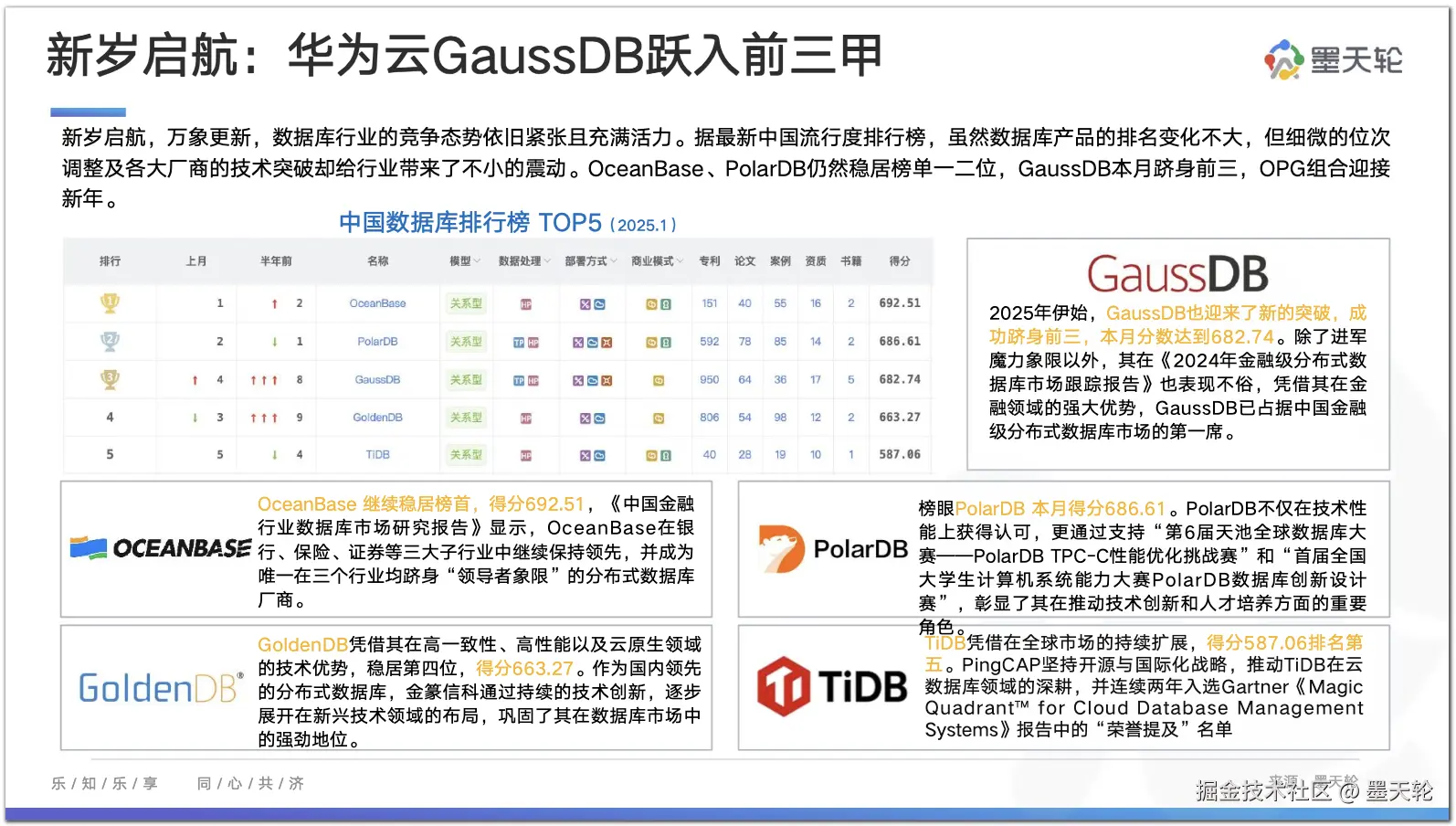This screenshot has width=1456, height=826.
Task: Click the 关系型 tag in OceanBase row
Action: [466, 303]
